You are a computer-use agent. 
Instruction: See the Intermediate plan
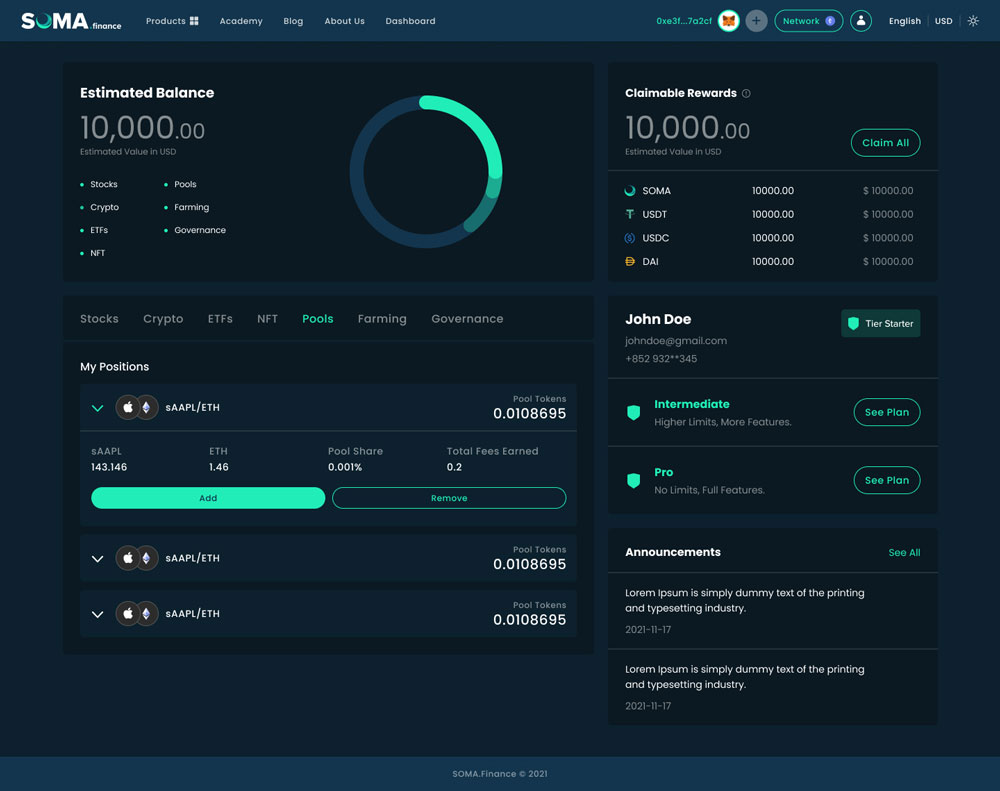[886, 412]
